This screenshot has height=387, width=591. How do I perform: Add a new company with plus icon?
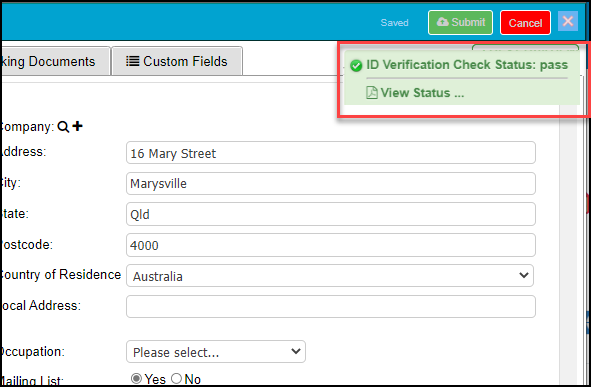[x=77, y=126]
